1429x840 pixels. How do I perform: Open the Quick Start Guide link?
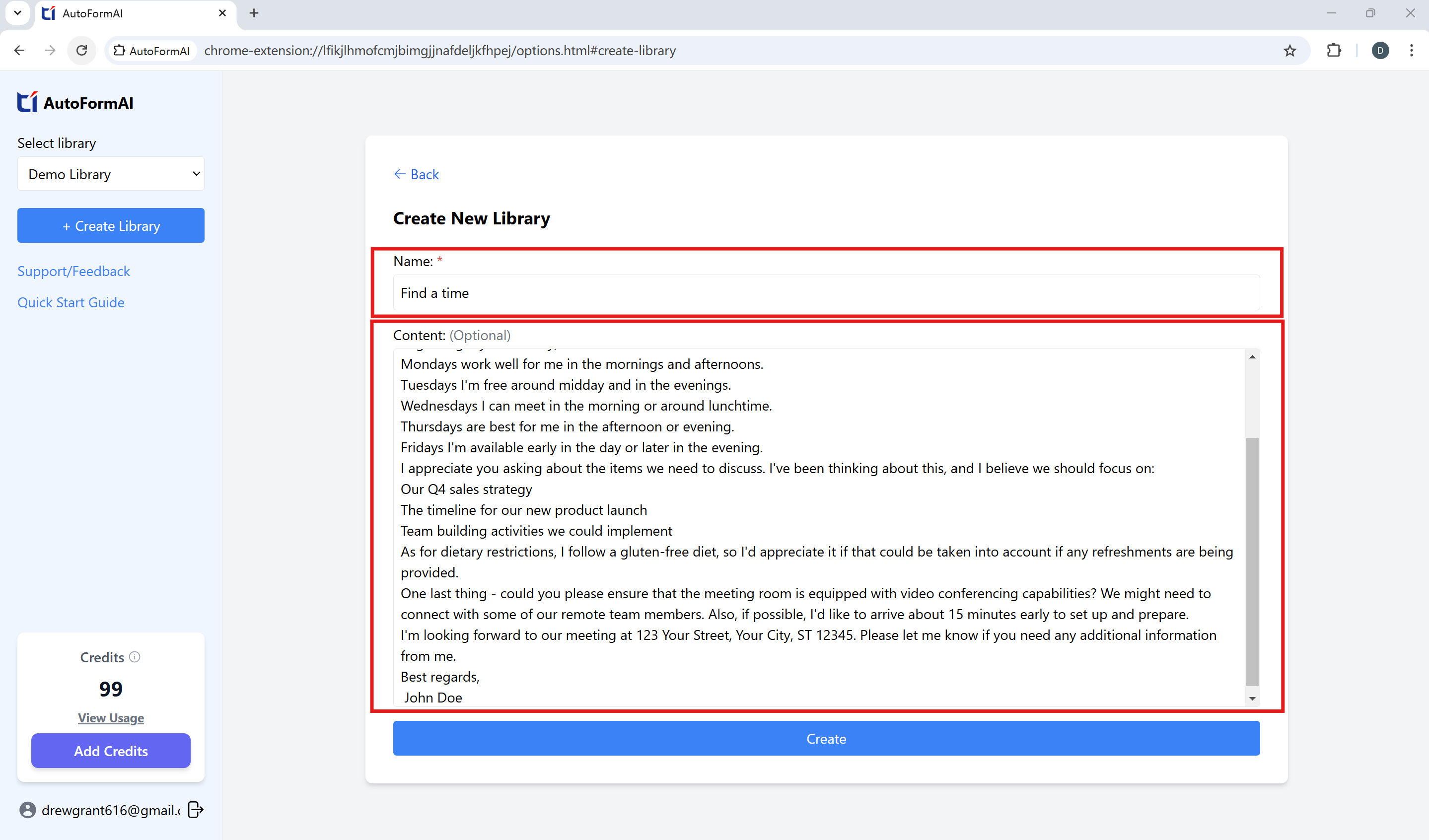pos(71,302)
